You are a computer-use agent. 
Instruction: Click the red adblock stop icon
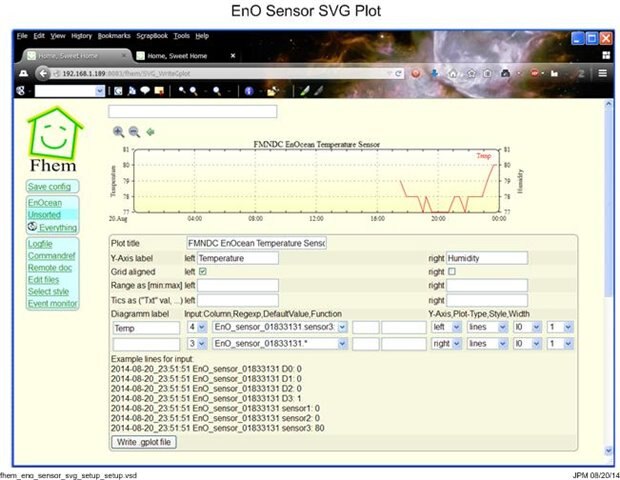[534, 74]
